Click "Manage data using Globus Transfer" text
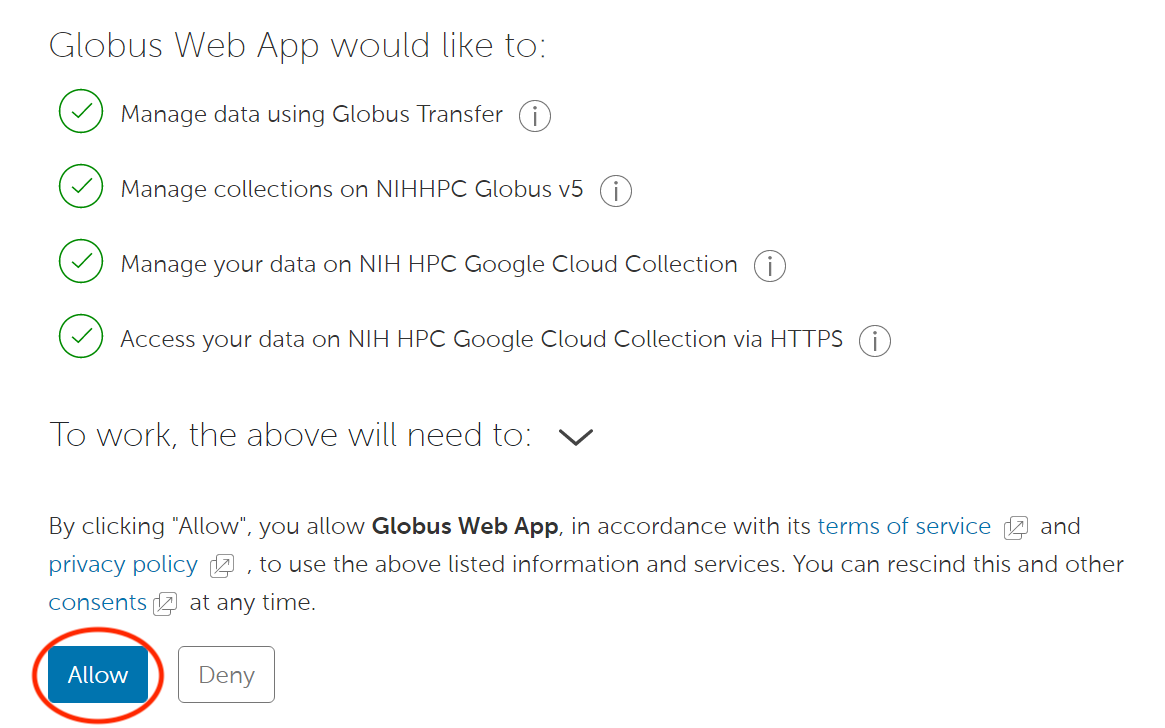Viewport: 1165px width, 728px height. [x=311, y=114]
